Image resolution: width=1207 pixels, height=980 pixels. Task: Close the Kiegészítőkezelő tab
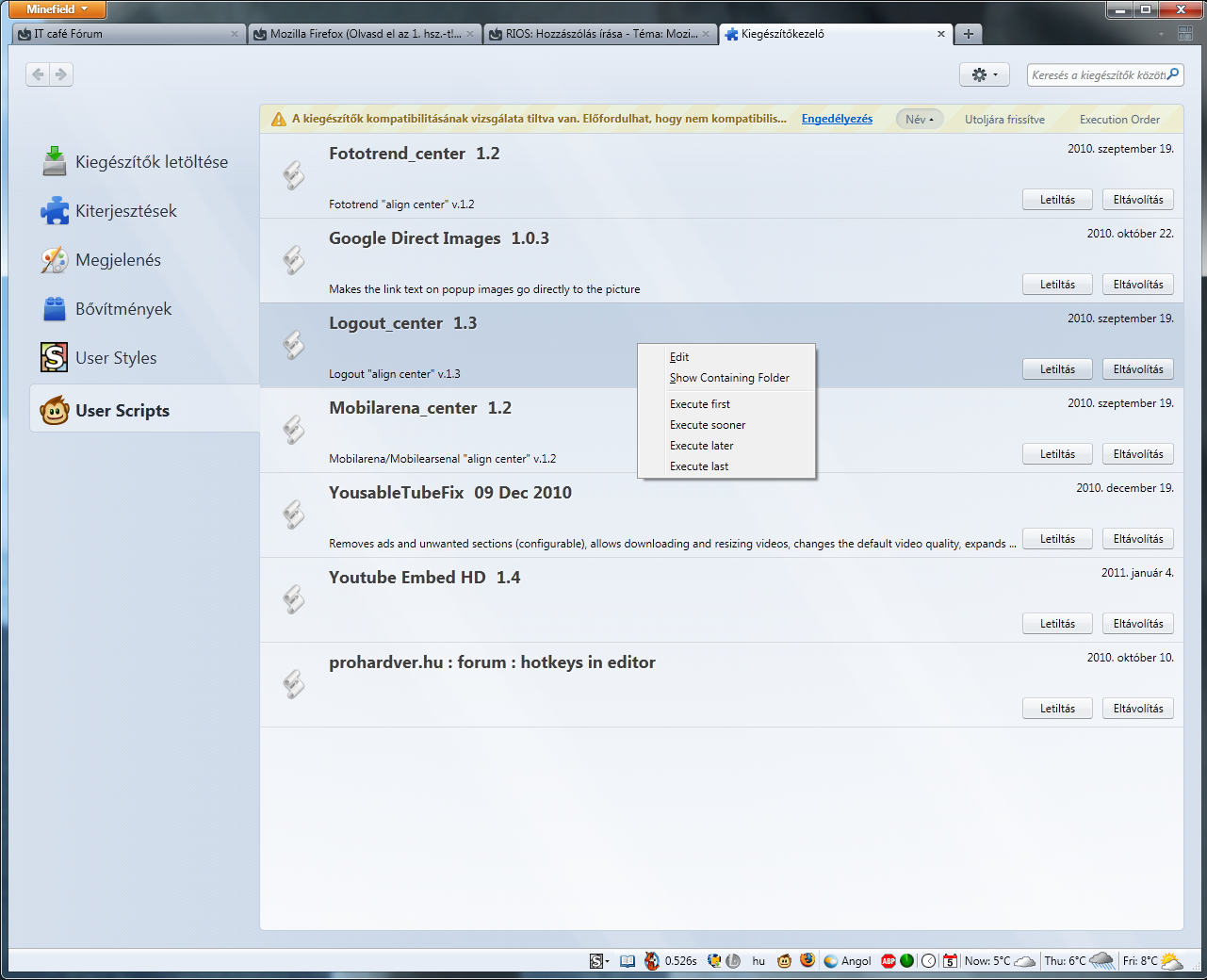[x=940, y=34]
